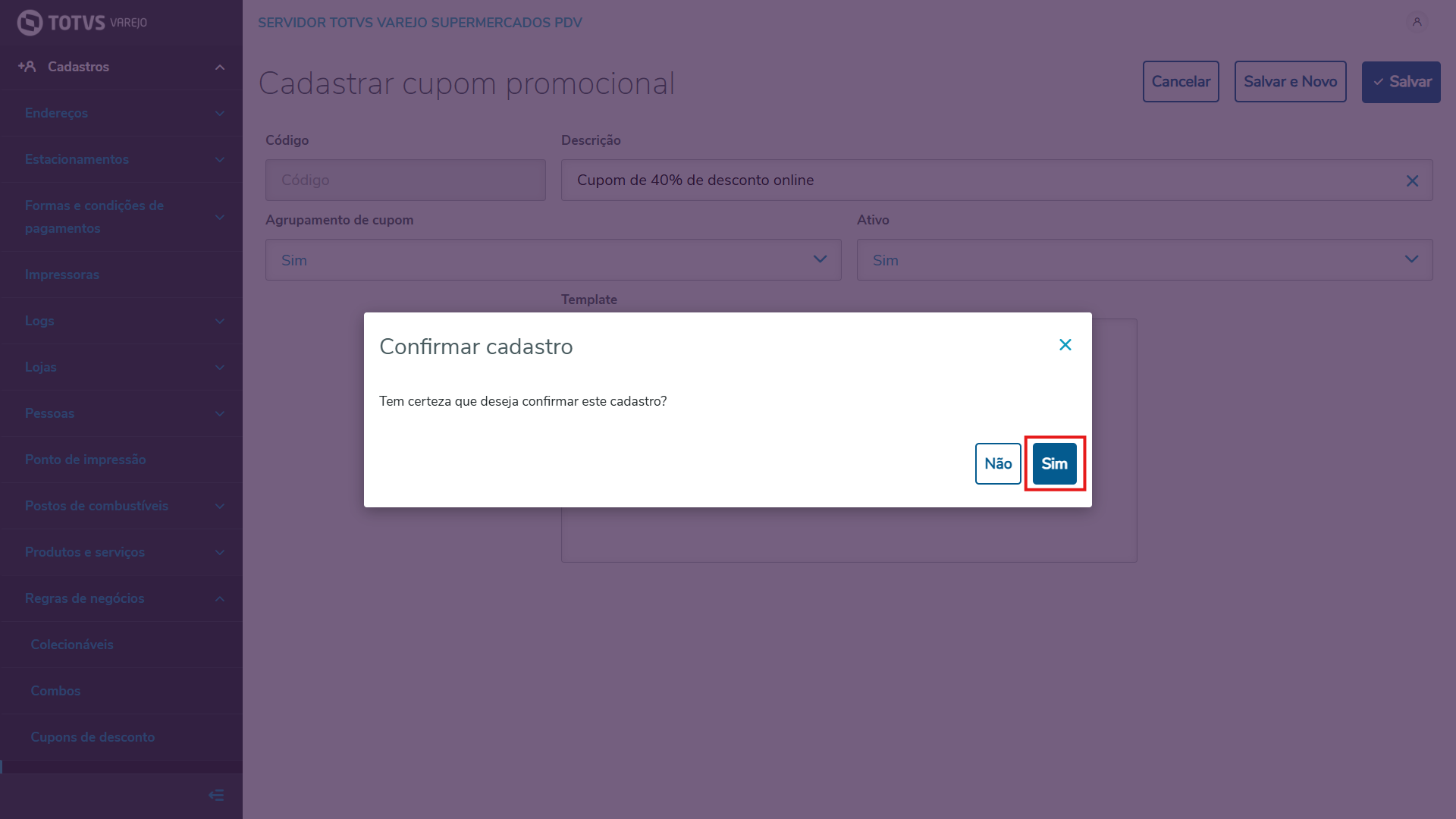Click the Cadastros add-person icon
Image resolution: width=1456 pixels, height=819 pixels.
pos(27,67)
